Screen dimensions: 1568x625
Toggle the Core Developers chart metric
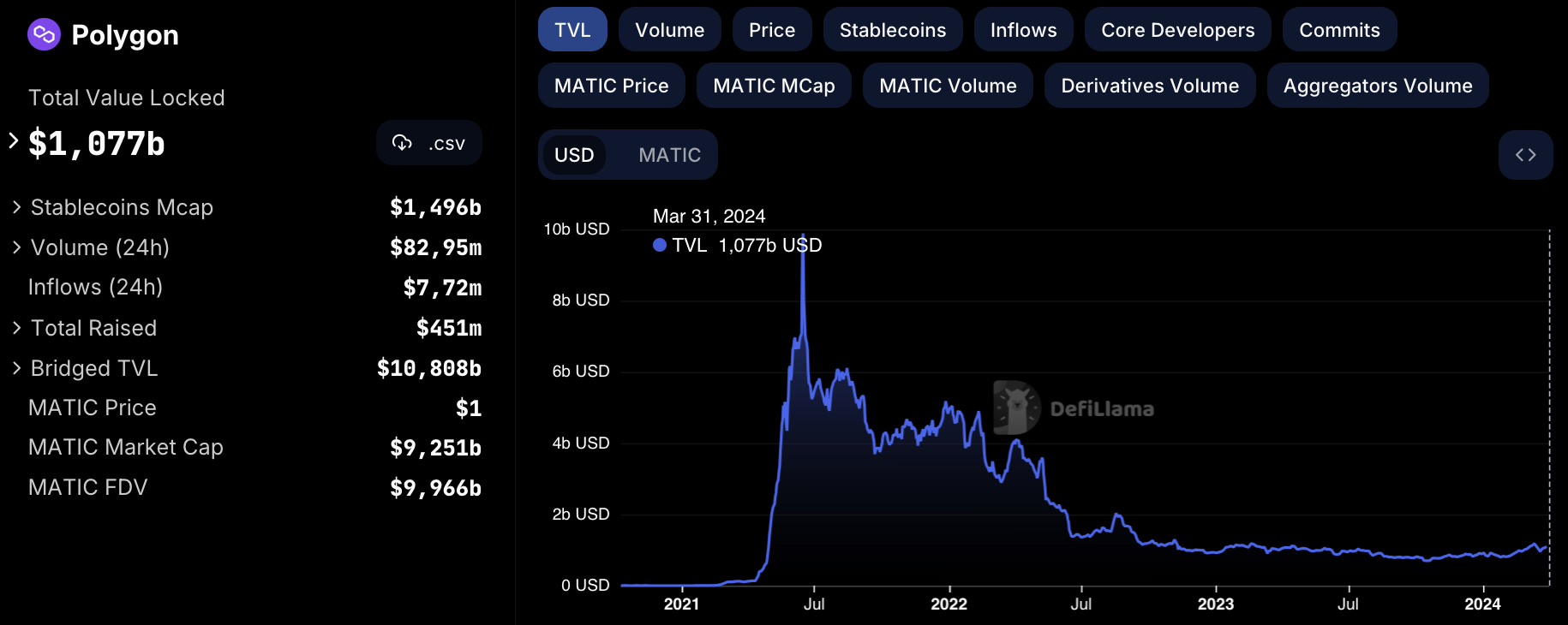click(1178, 30)
